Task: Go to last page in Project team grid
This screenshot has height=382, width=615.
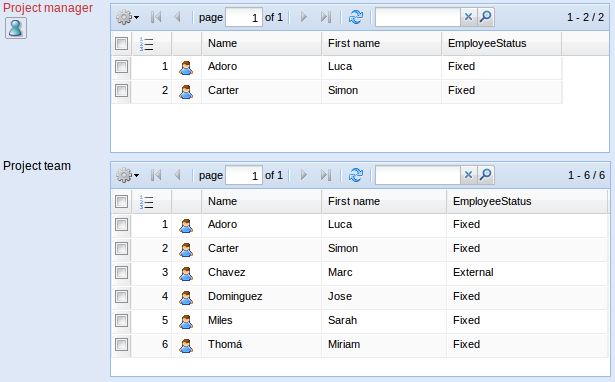Action: coord(326,175)
